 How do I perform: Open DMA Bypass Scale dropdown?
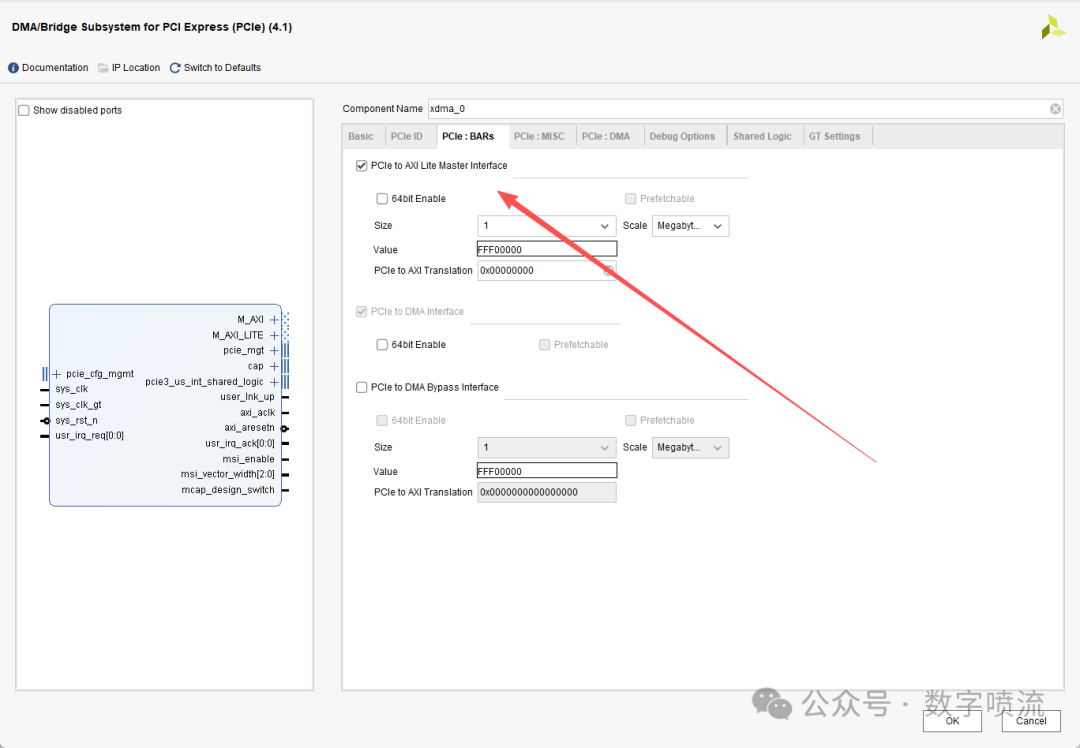click(x=690, y=448)
